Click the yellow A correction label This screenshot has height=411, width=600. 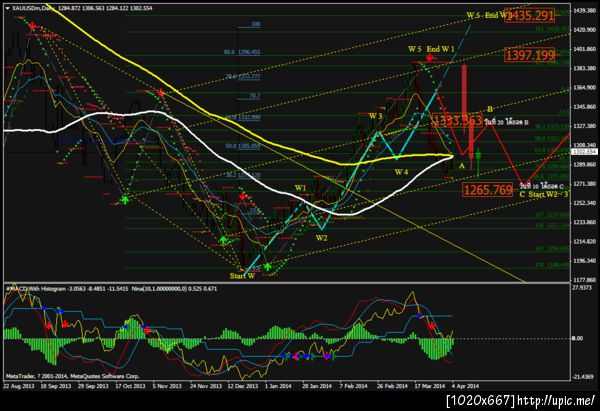[x=461, y=166]
